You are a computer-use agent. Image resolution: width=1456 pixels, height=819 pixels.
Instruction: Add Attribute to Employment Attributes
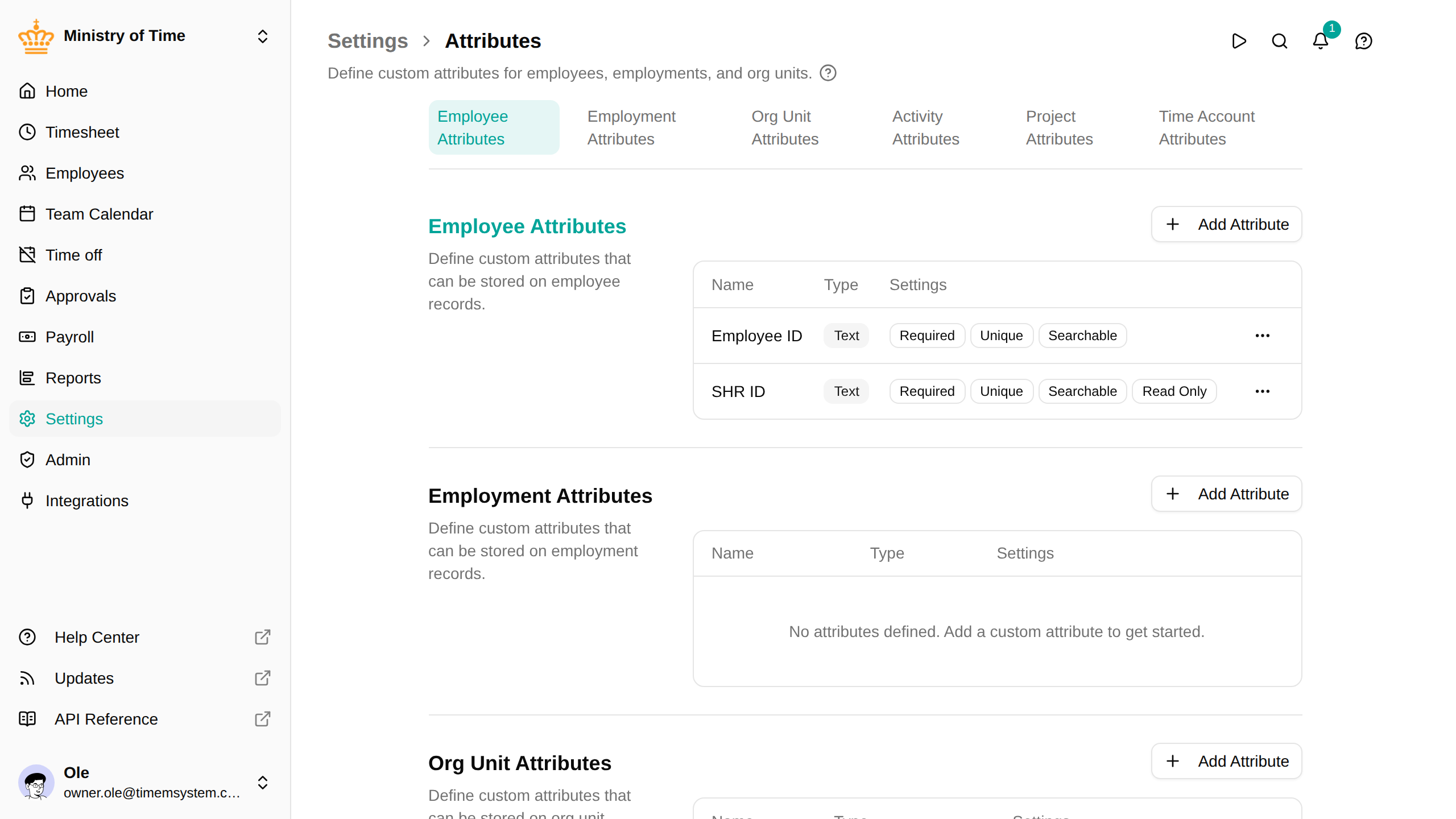pyautogui.click(x=1227, y=494)
